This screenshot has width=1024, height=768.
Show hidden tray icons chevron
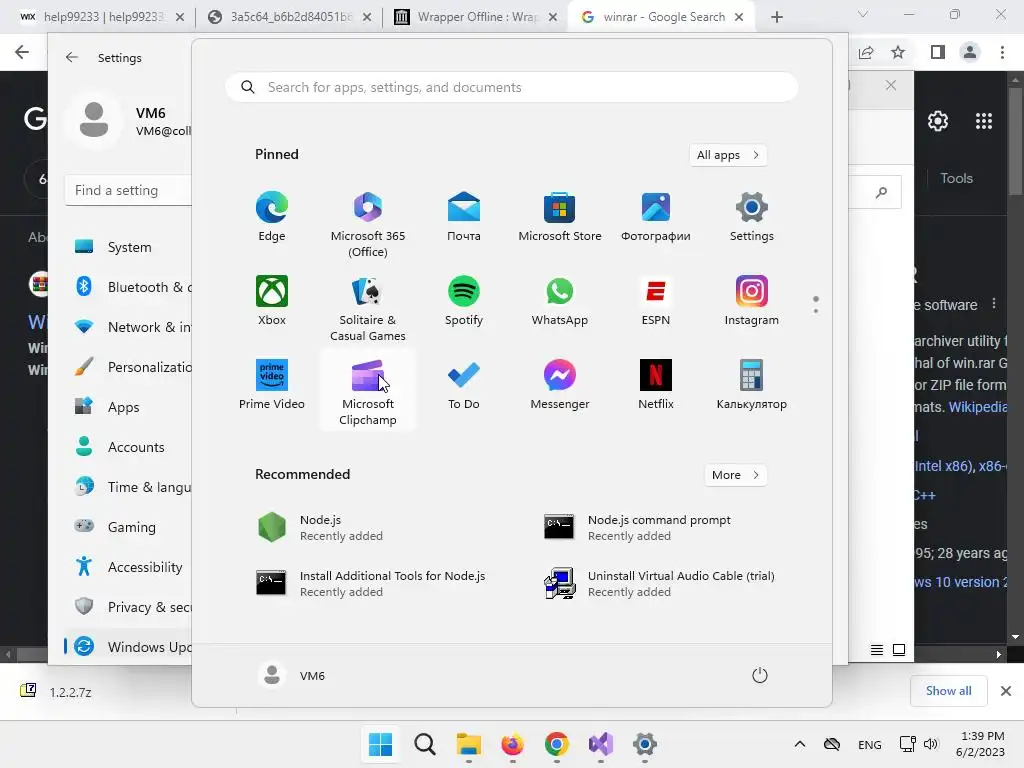click(799, 744)
